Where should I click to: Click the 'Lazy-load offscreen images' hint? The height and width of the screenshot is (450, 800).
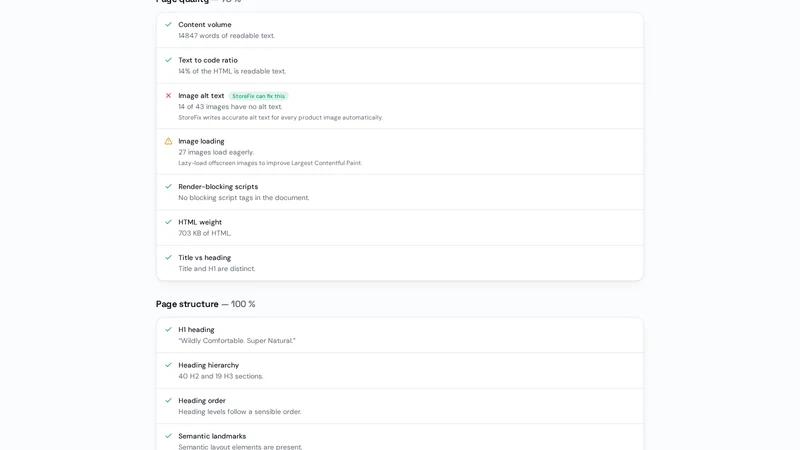tap(270, 163)
